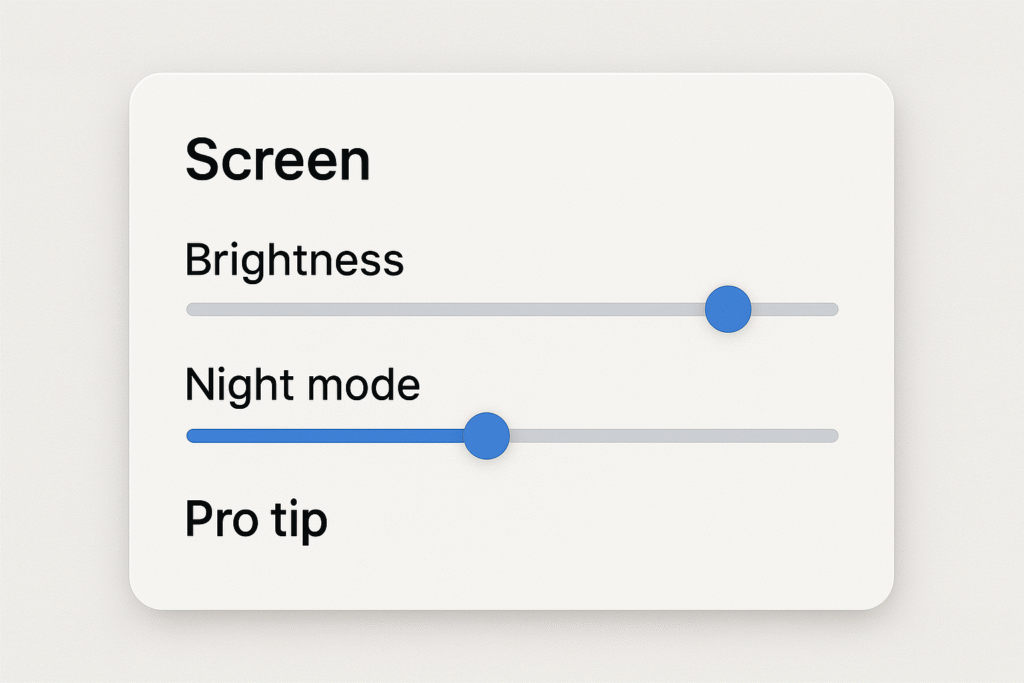The image size is (1024, 683).
Task: Set Night mode to maximum at track end
Action: pos(835,436)
